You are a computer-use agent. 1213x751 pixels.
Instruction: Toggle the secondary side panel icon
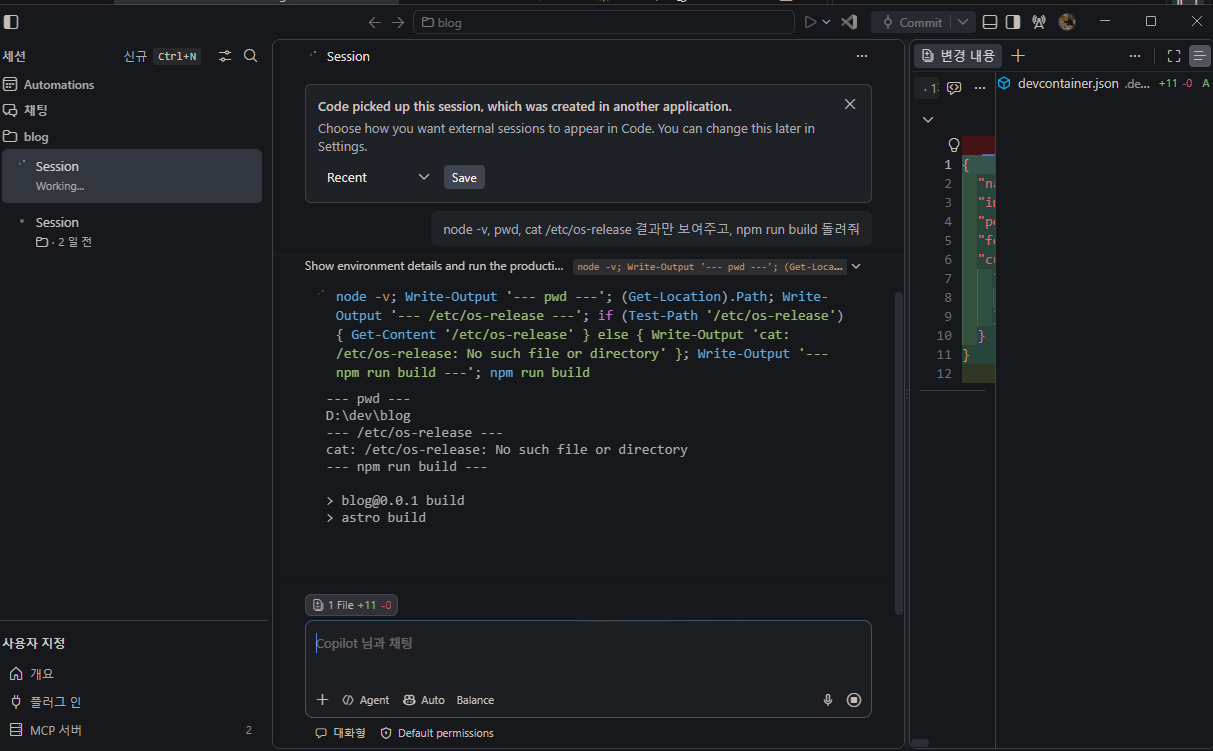click(1013, 22)
